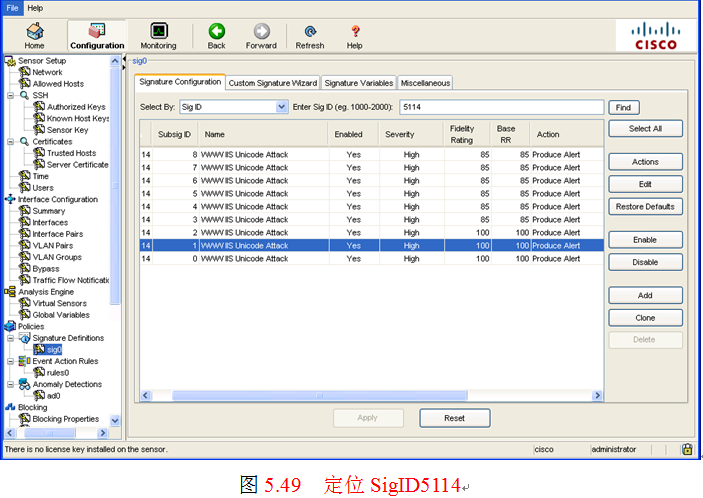The width and height of the screenshot is (703, 498).
Task: Open the File menu
Action: [x=12, y=8]
